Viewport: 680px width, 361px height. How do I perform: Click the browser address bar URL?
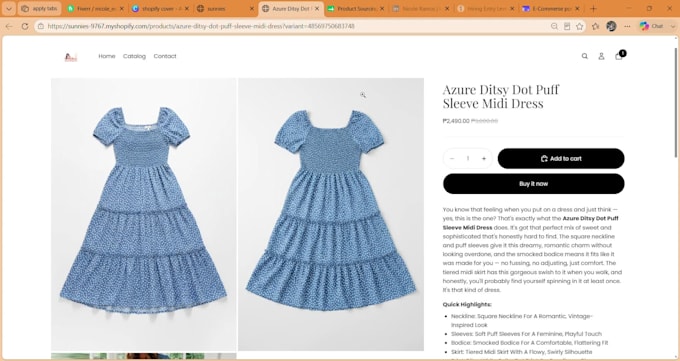[201, 26]
